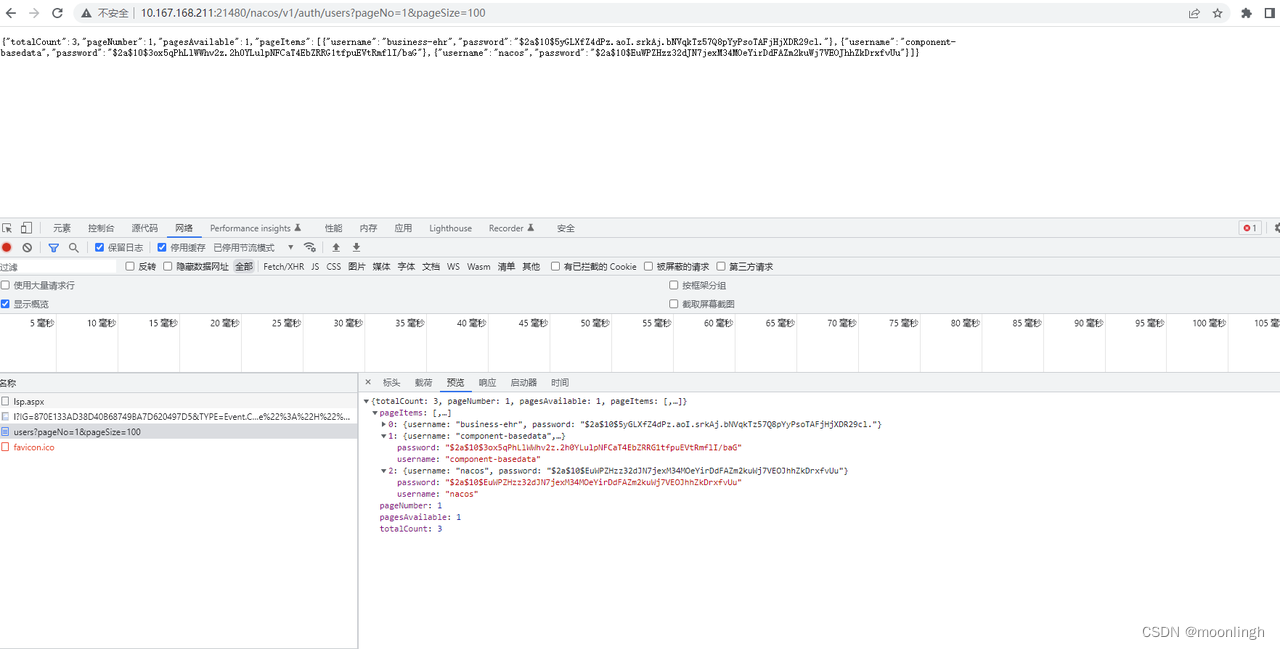Collapse the pageItems array node
Image resolution: width=1280 pixels, height=649 pixels.
pos(375,412)
